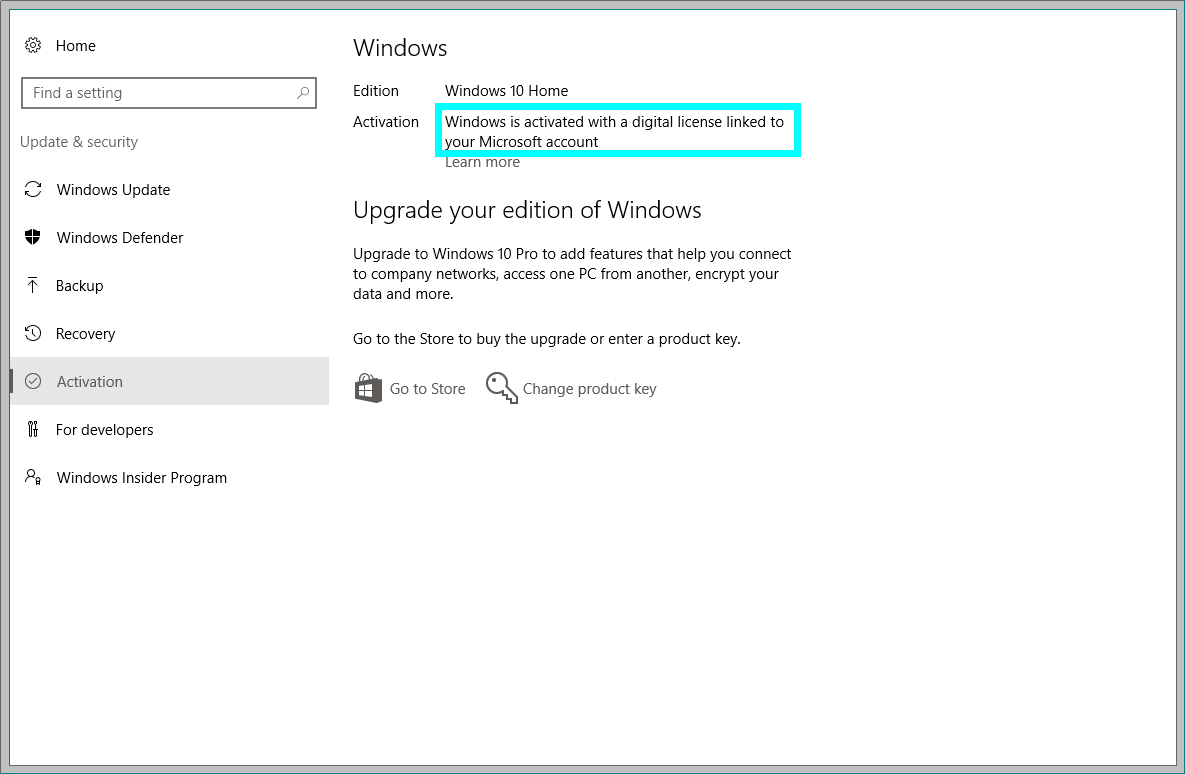Click the Windows Defender shield icon
Screen dimensions: 1185x774
coord(32,237)
